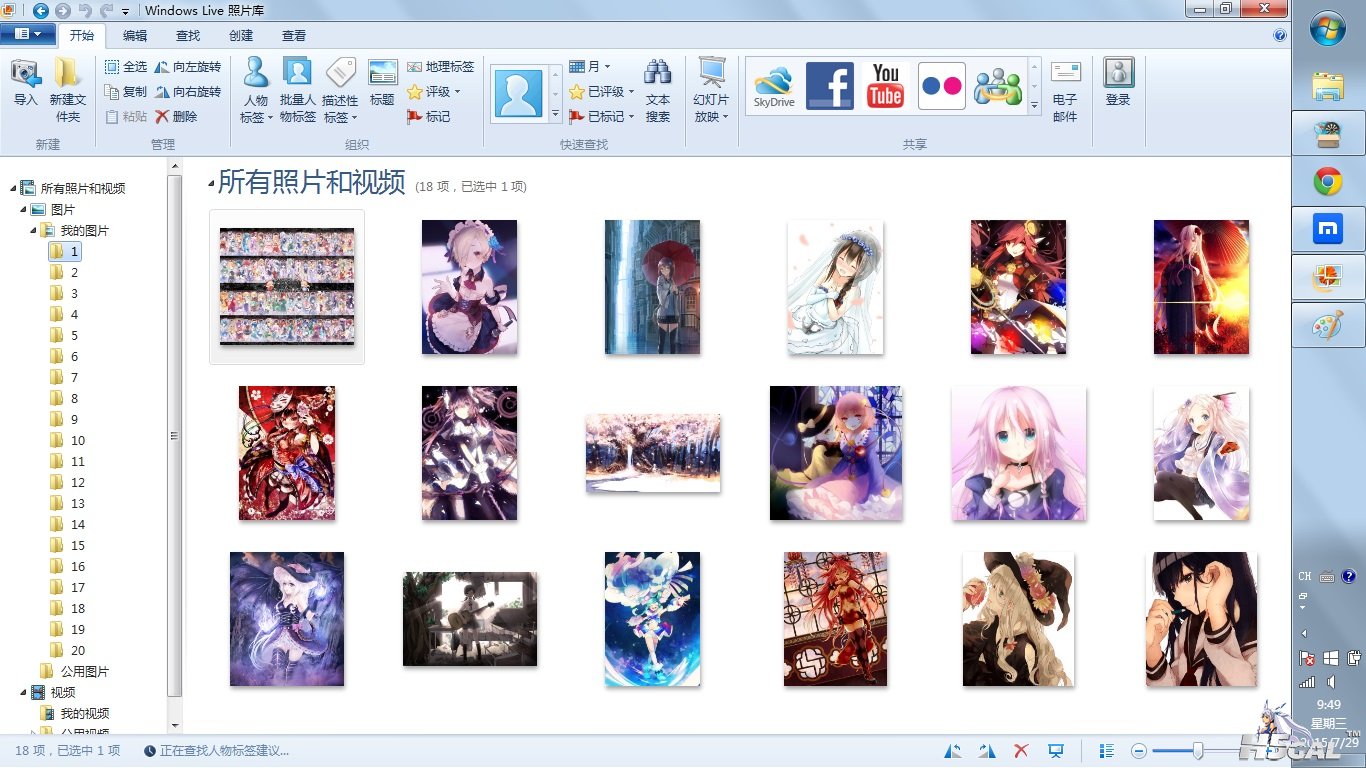Collapse the 我的图片 tree node
The height and width of the screenshot is (768, 1366).
point(33,231)
